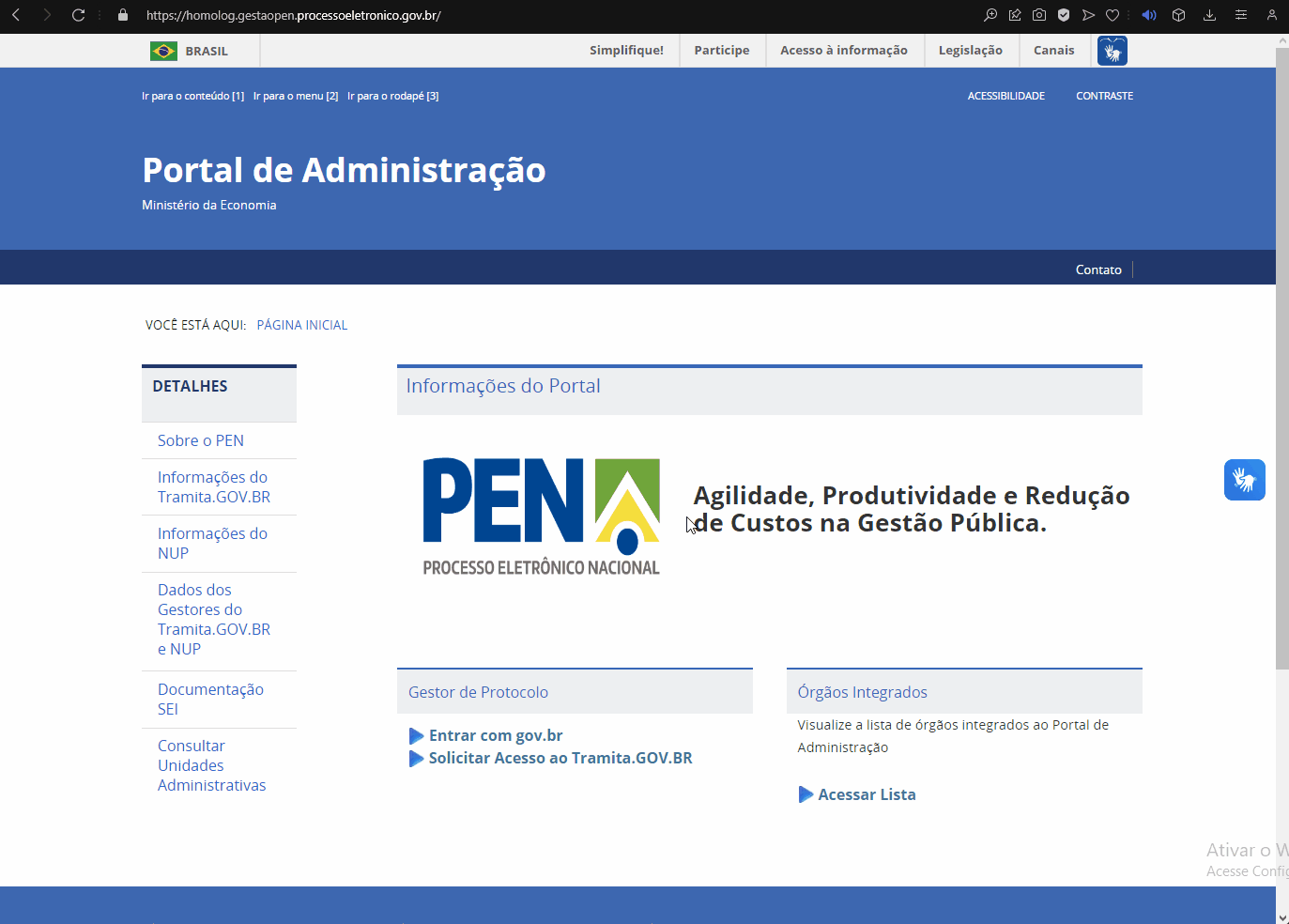Click the Portal de Administração title

pos(344,171)
